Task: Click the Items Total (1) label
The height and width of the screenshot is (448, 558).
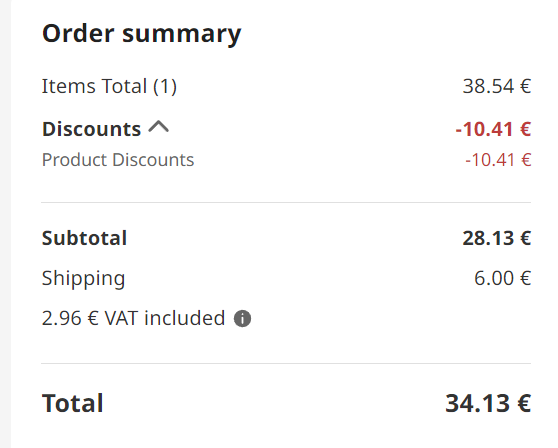Action: (x=109, y=86)
